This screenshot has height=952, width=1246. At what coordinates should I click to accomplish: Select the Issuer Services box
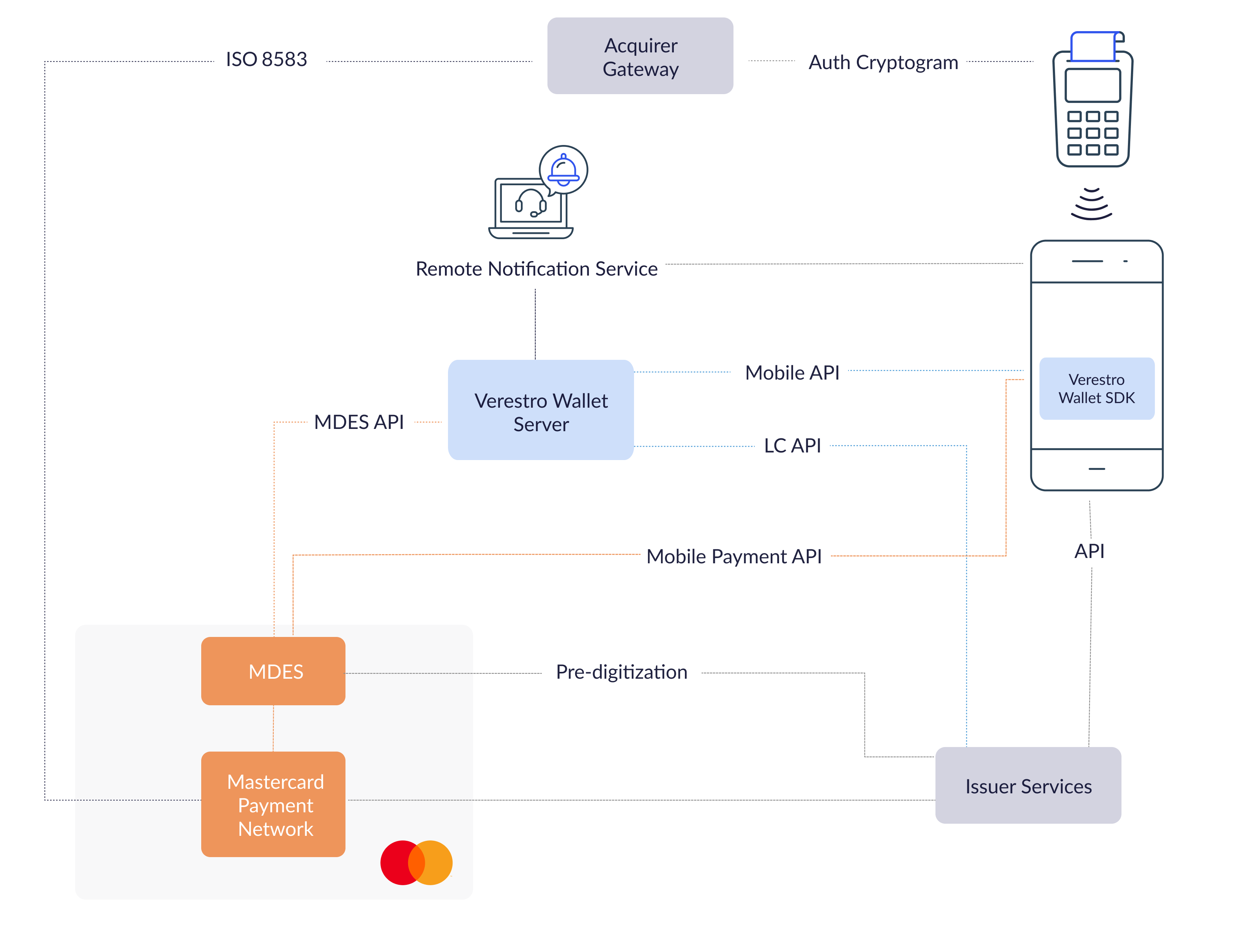(1028, 785)
